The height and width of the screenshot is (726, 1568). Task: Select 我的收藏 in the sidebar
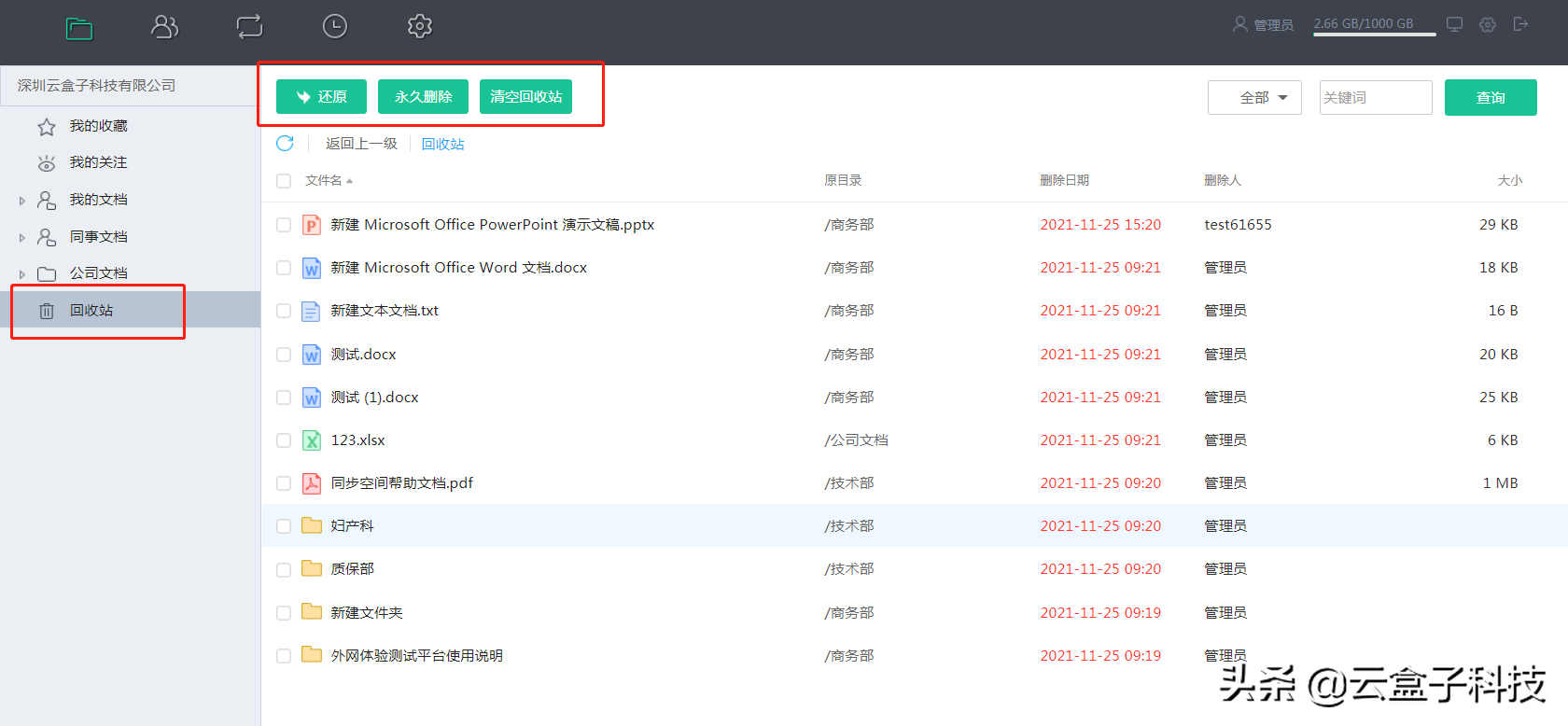tap(98, 126)
